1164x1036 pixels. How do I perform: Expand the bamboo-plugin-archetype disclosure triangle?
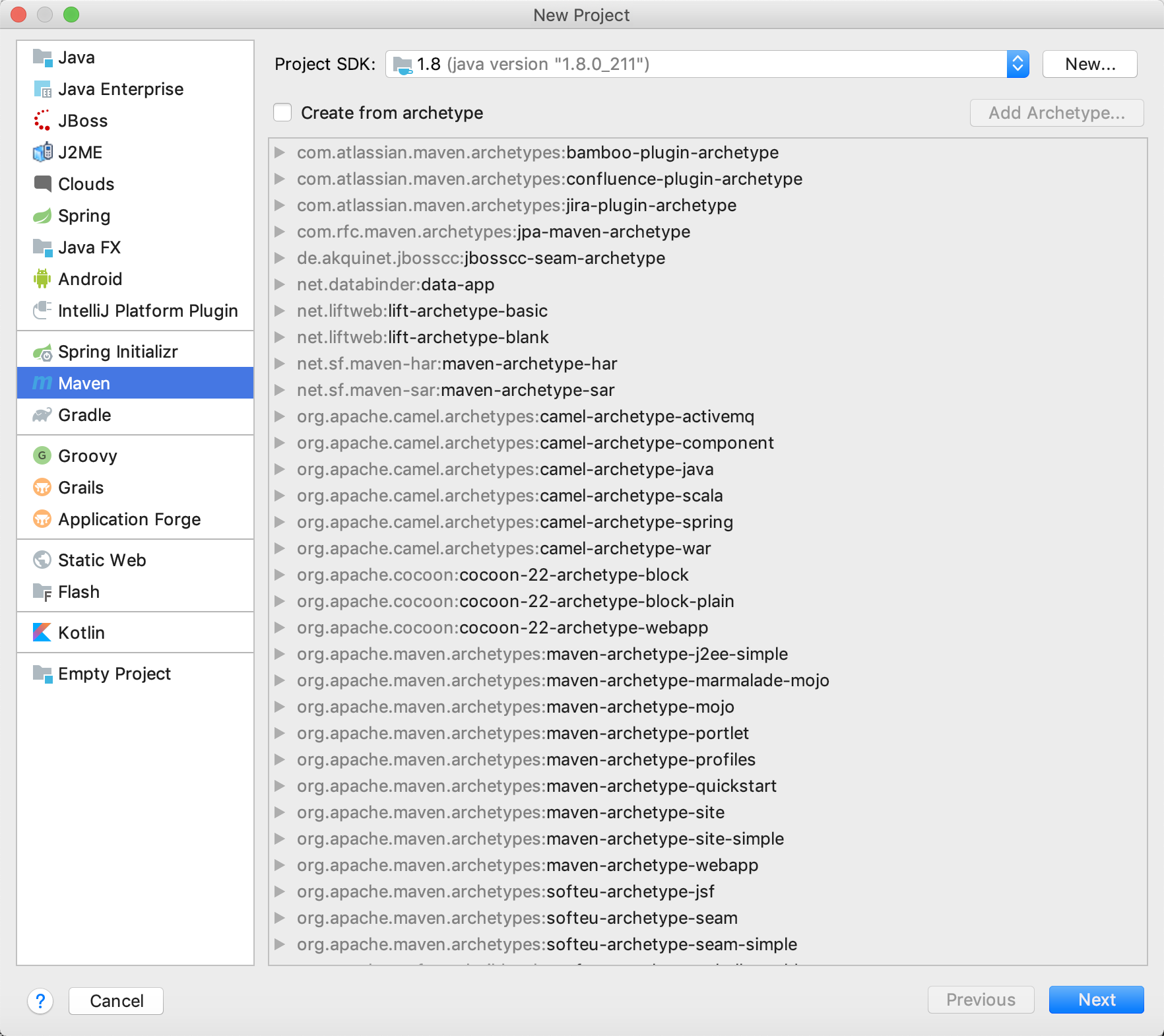pyautogui.click(x=280, y=152)
